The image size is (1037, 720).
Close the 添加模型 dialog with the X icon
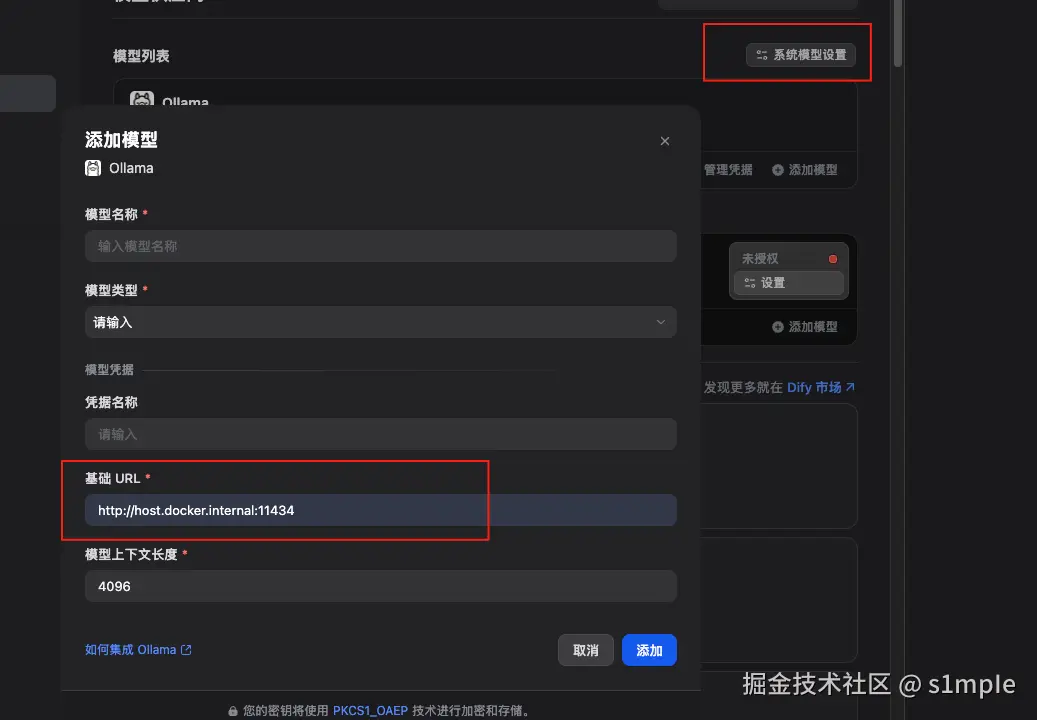coord(665,141)
